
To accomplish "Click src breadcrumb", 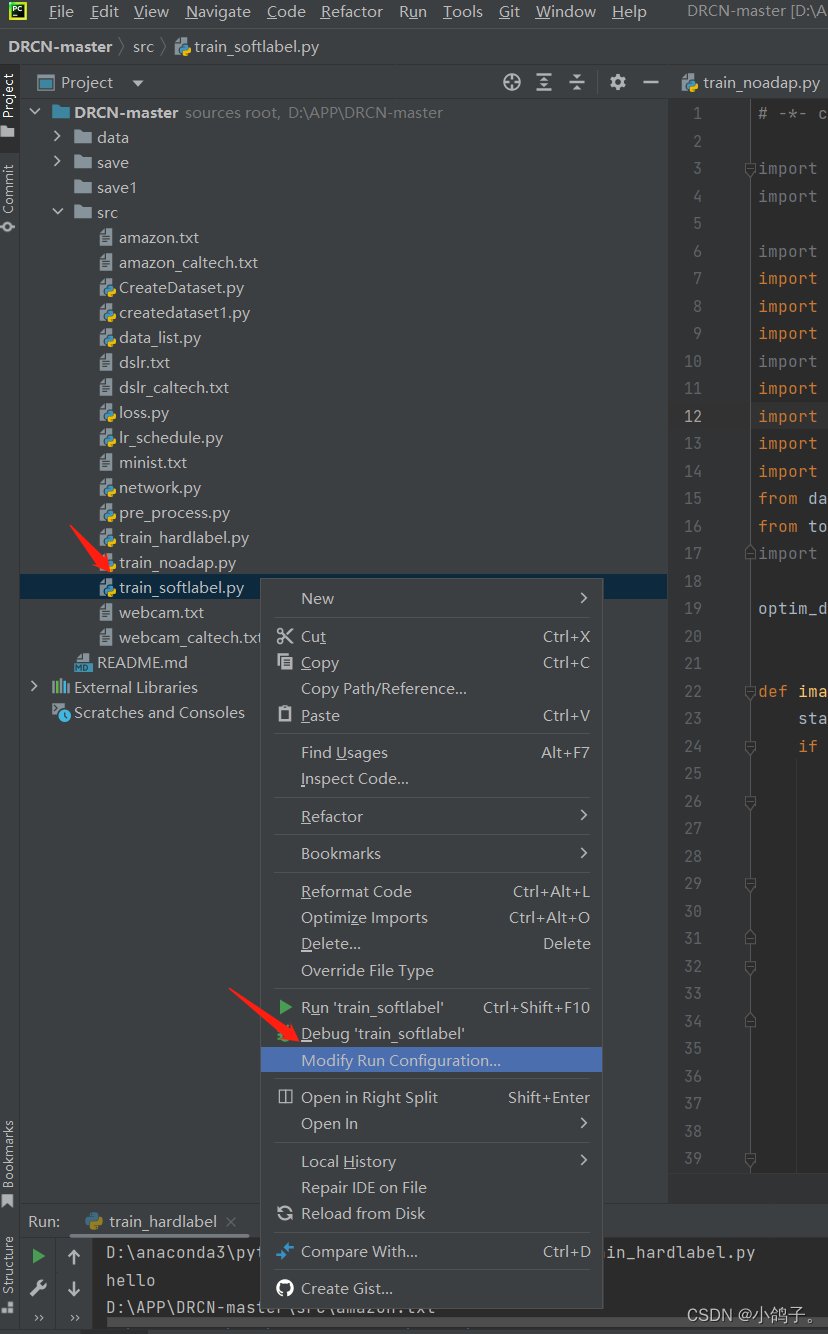I will point(143,46).
